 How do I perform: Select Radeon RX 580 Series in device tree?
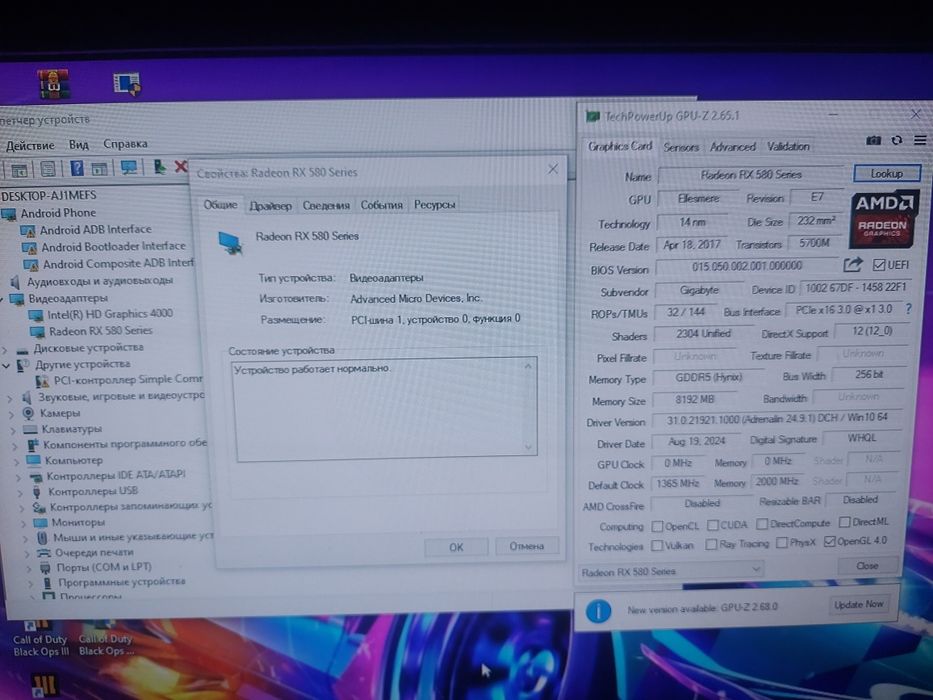click(100, 331)
